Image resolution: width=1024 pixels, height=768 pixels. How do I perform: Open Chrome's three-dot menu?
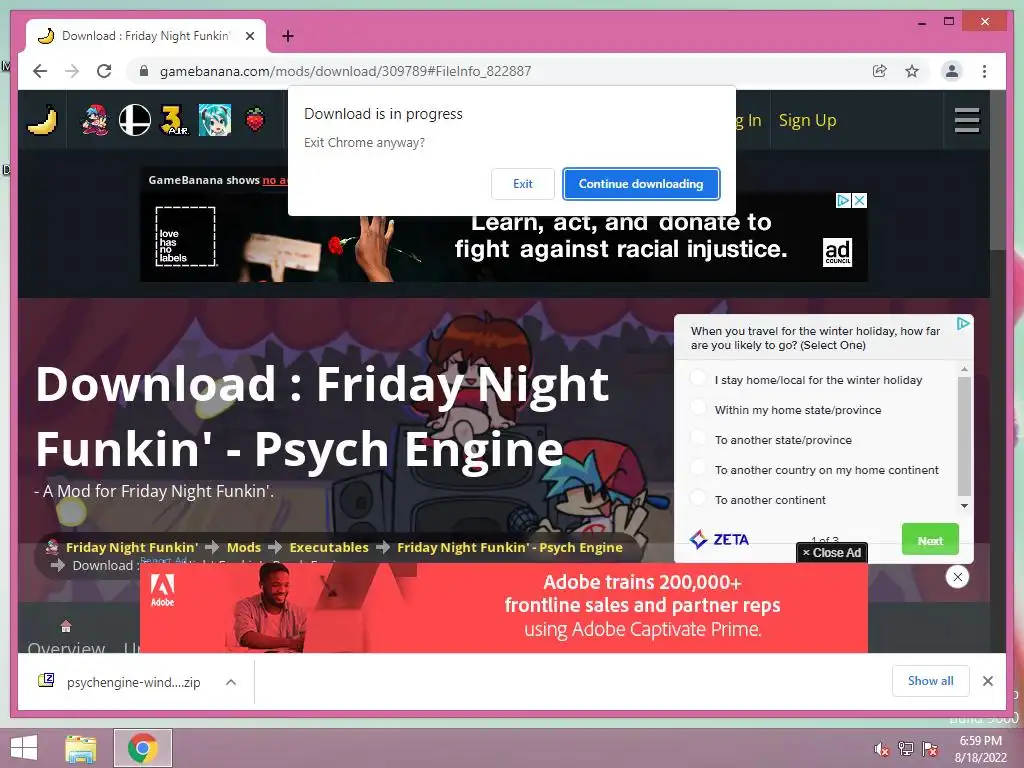tap(984, 71)
